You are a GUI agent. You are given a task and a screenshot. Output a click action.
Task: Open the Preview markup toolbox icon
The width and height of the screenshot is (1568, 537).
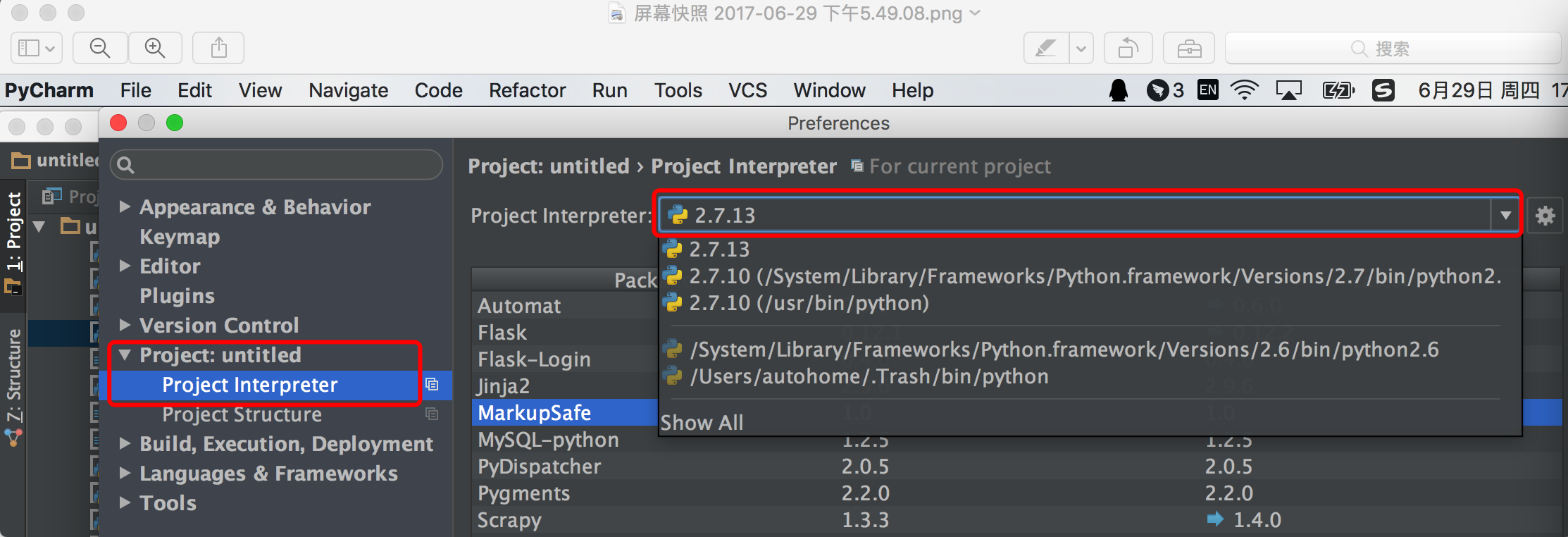pos(1189,49)
